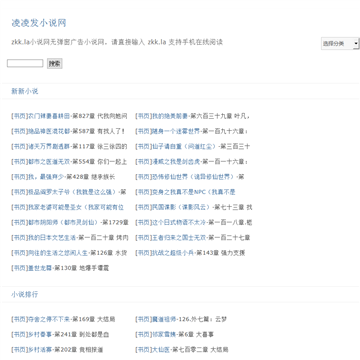Screen dimensions: 360x360
Task: Open 变身之我真不是NPC novel link
Action: tap(194, 192)
